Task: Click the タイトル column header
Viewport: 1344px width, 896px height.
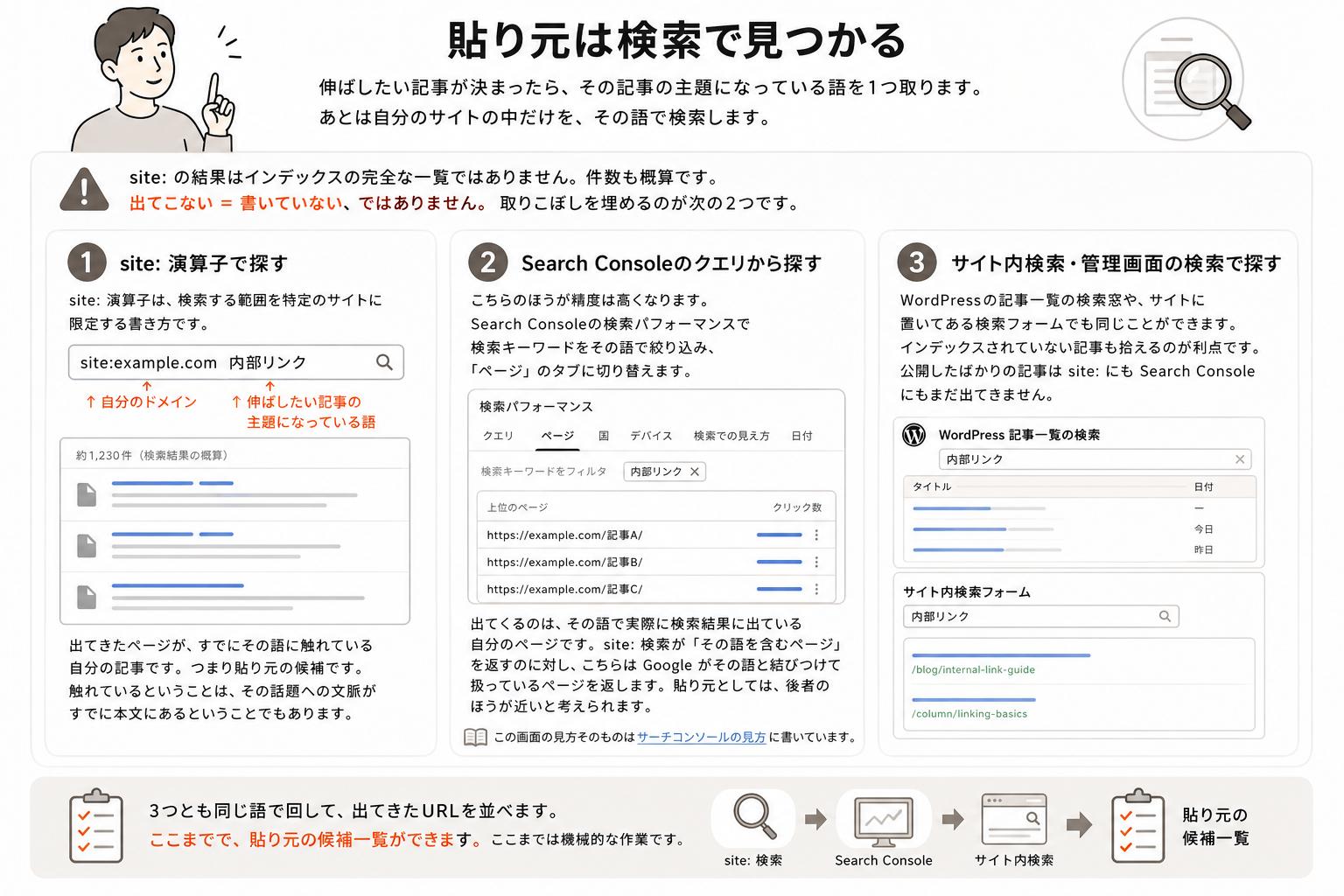Action: 932,486
